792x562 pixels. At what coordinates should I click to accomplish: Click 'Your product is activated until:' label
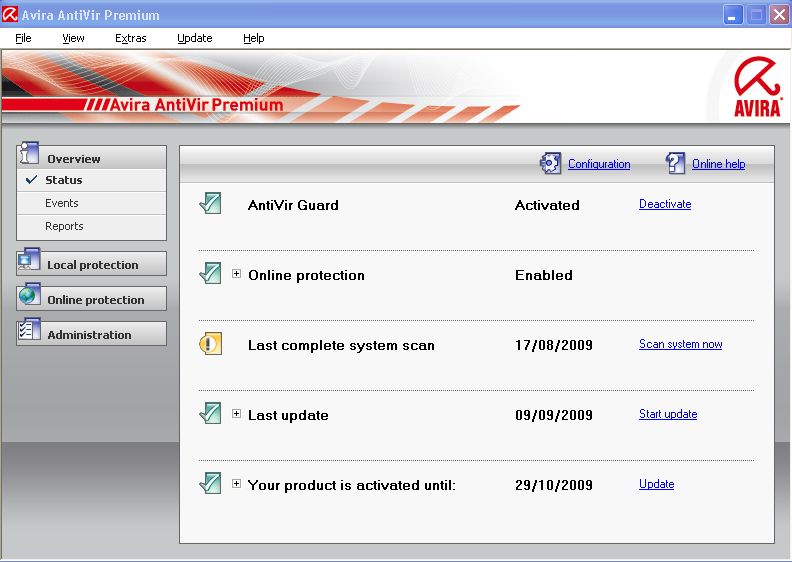(352, 485)
